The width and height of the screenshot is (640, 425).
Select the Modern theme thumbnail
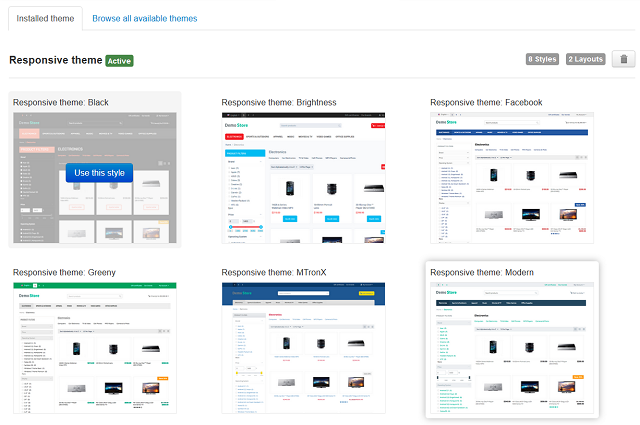(512, 348)
